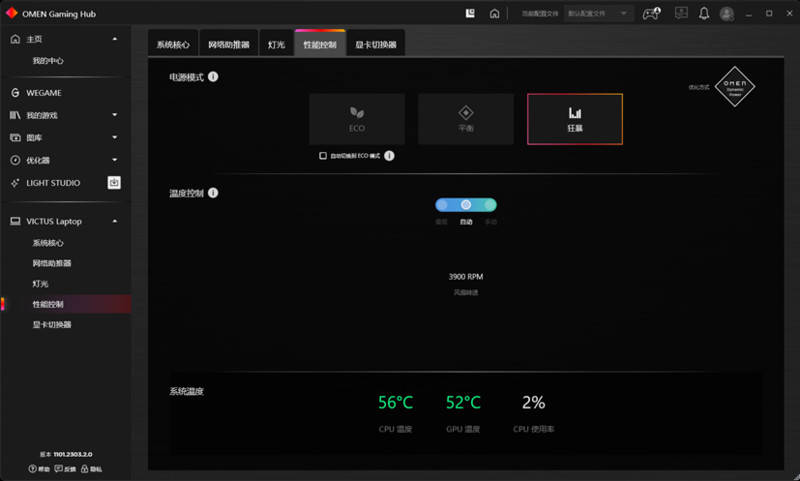The image size is (800, 481).
Task: Click the 3900 RPM fan speed value
Action: tap(466, 276)
